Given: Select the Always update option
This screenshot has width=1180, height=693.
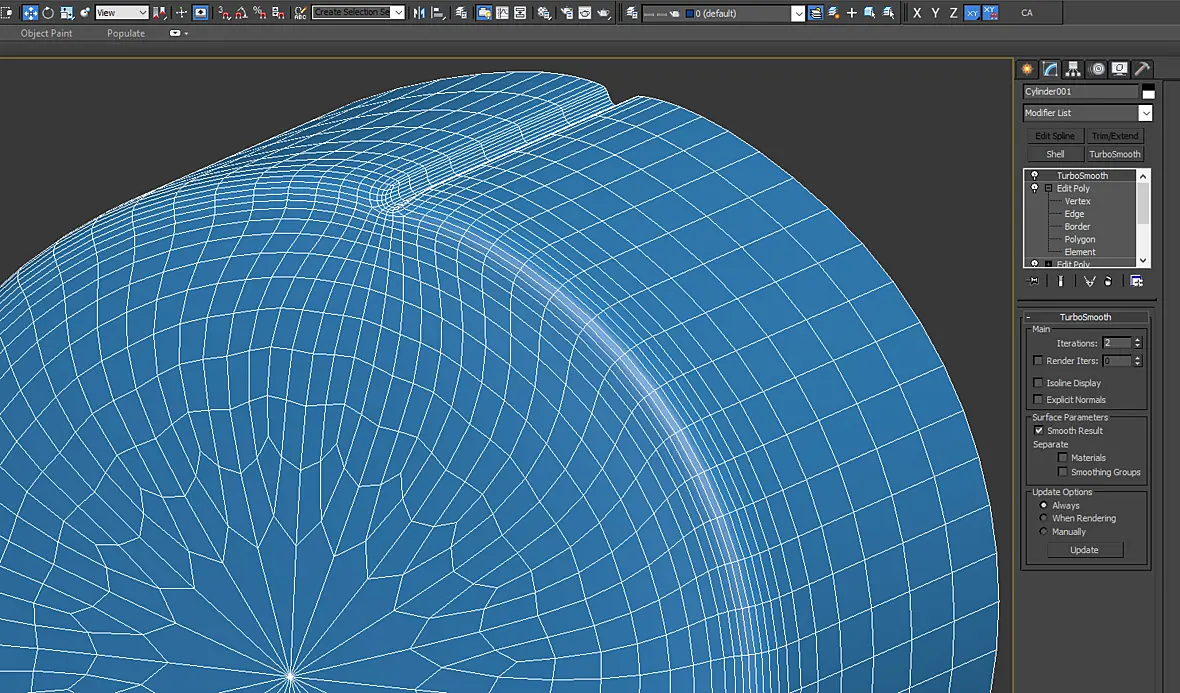Looking at the screenshot, I should click(1043, 505).
